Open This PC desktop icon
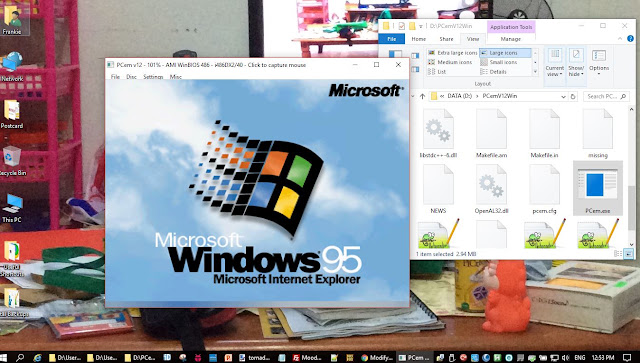 [12, 208]
